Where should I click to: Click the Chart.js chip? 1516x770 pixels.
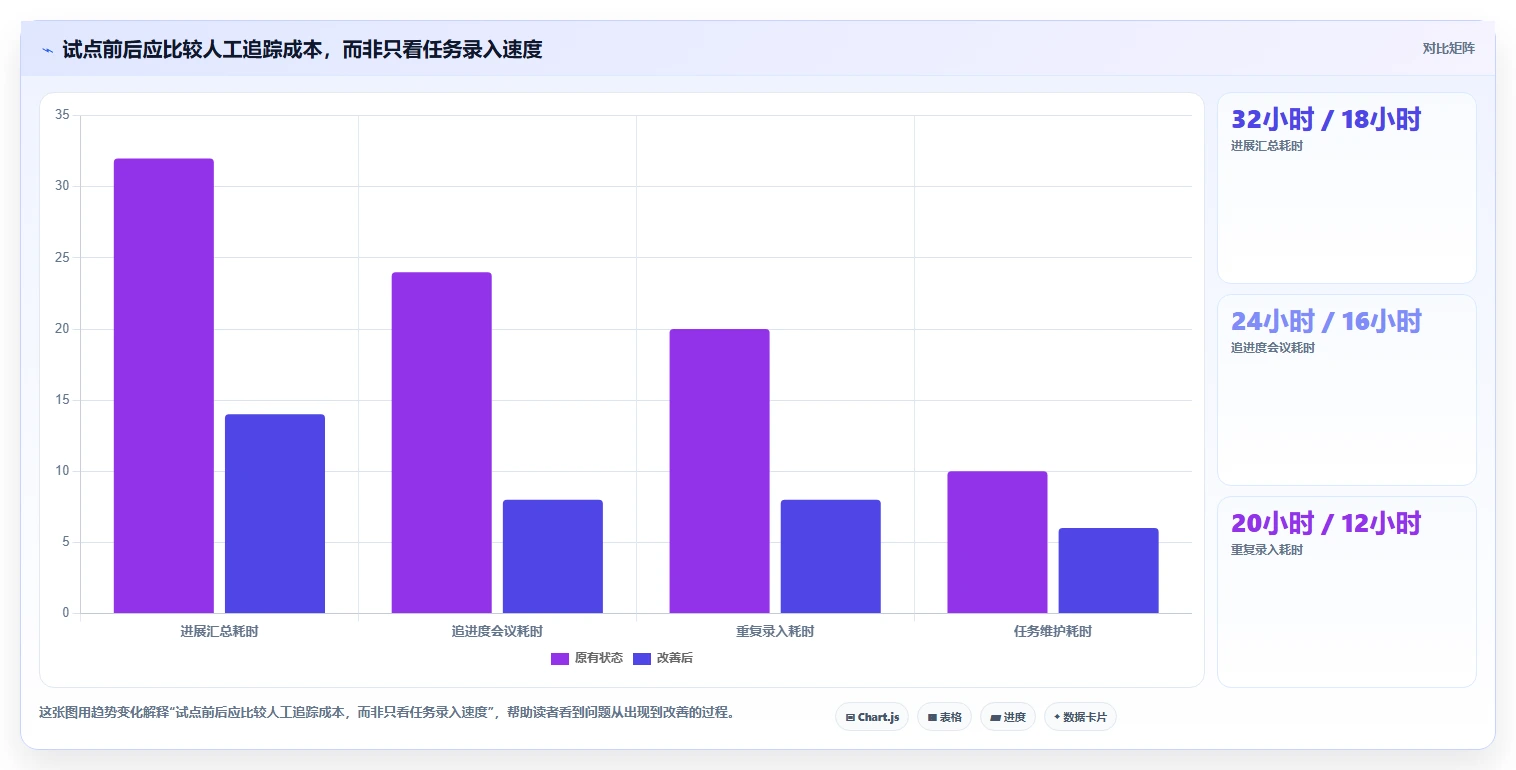click(872, 717)
